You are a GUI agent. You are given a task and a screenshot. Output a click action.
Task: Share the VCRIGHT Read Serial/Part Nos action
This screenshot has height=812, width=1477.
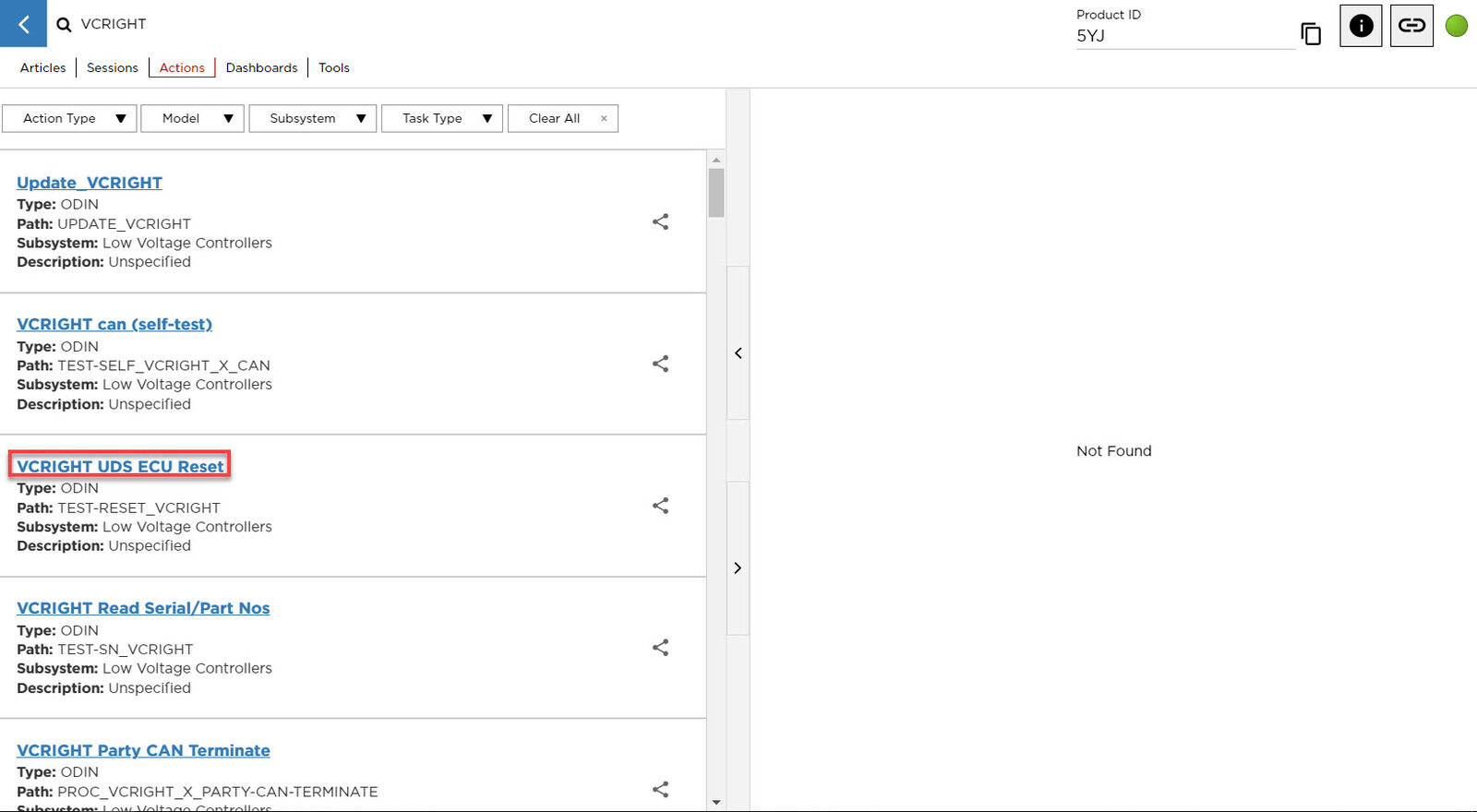tap(660, 648)
